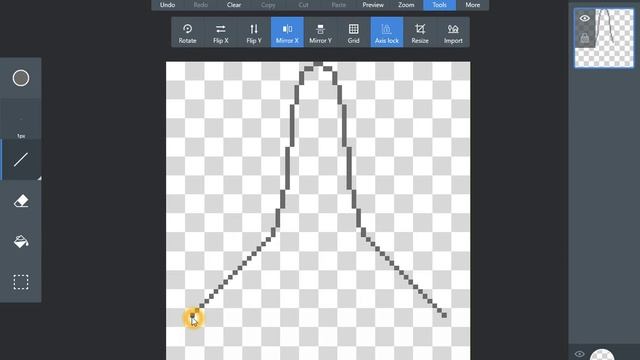
Task: Flip canvas with Flip Y
Action: click(254, 32)
